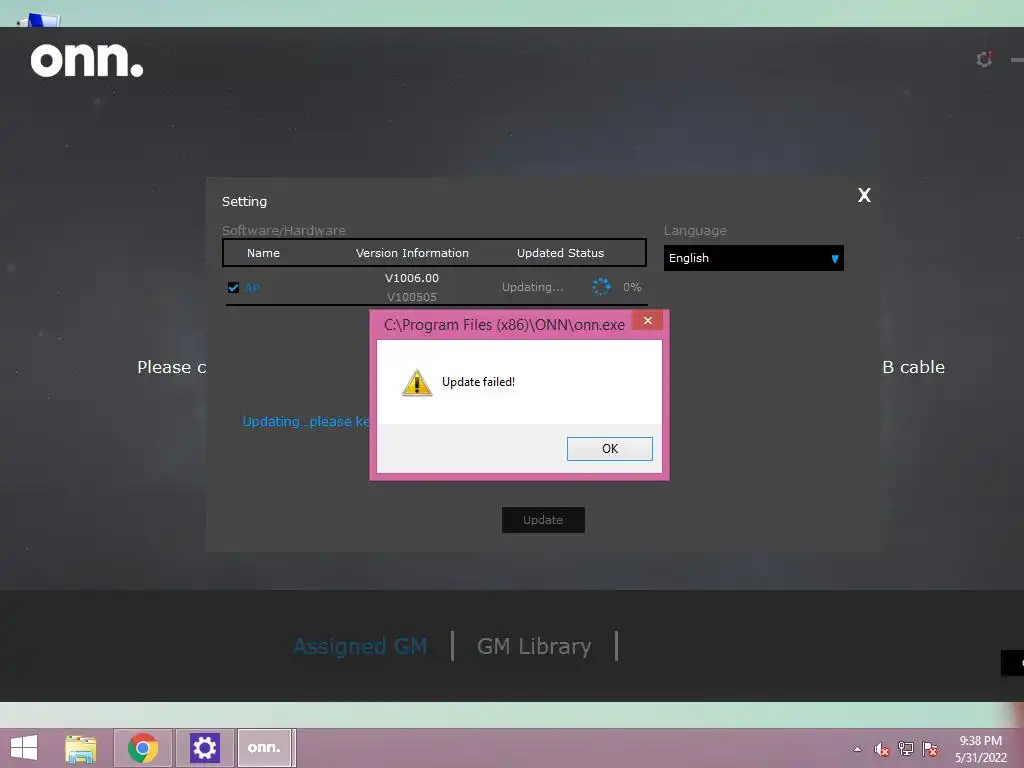1024x768 pixels.
Task: Open the gear app on taskbar
Action: click(204, 748)
